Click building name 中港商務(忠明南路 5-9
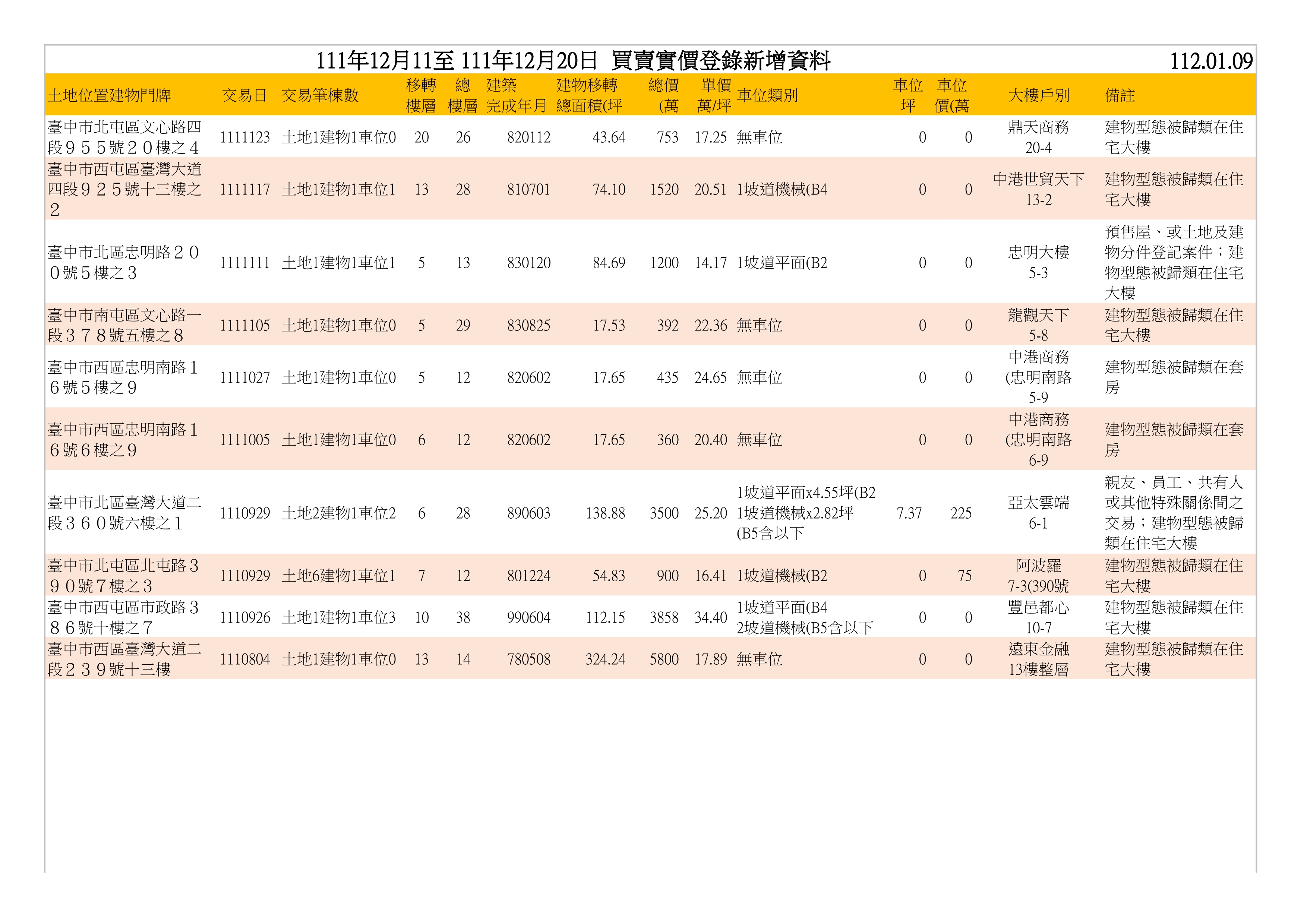 1038,377
